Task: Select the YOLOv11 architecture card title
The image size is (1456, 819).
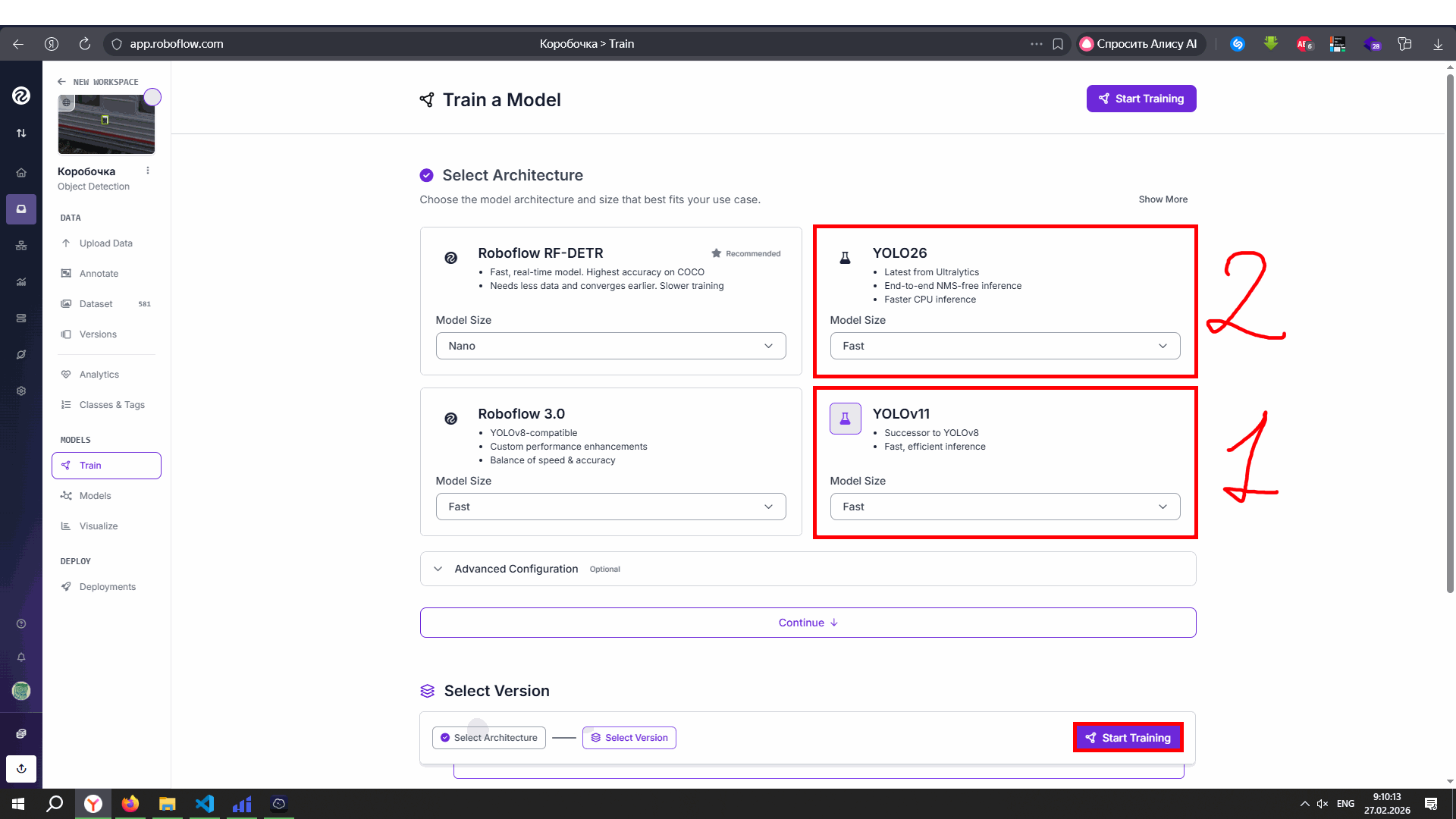Action: [x=901, y=414]
